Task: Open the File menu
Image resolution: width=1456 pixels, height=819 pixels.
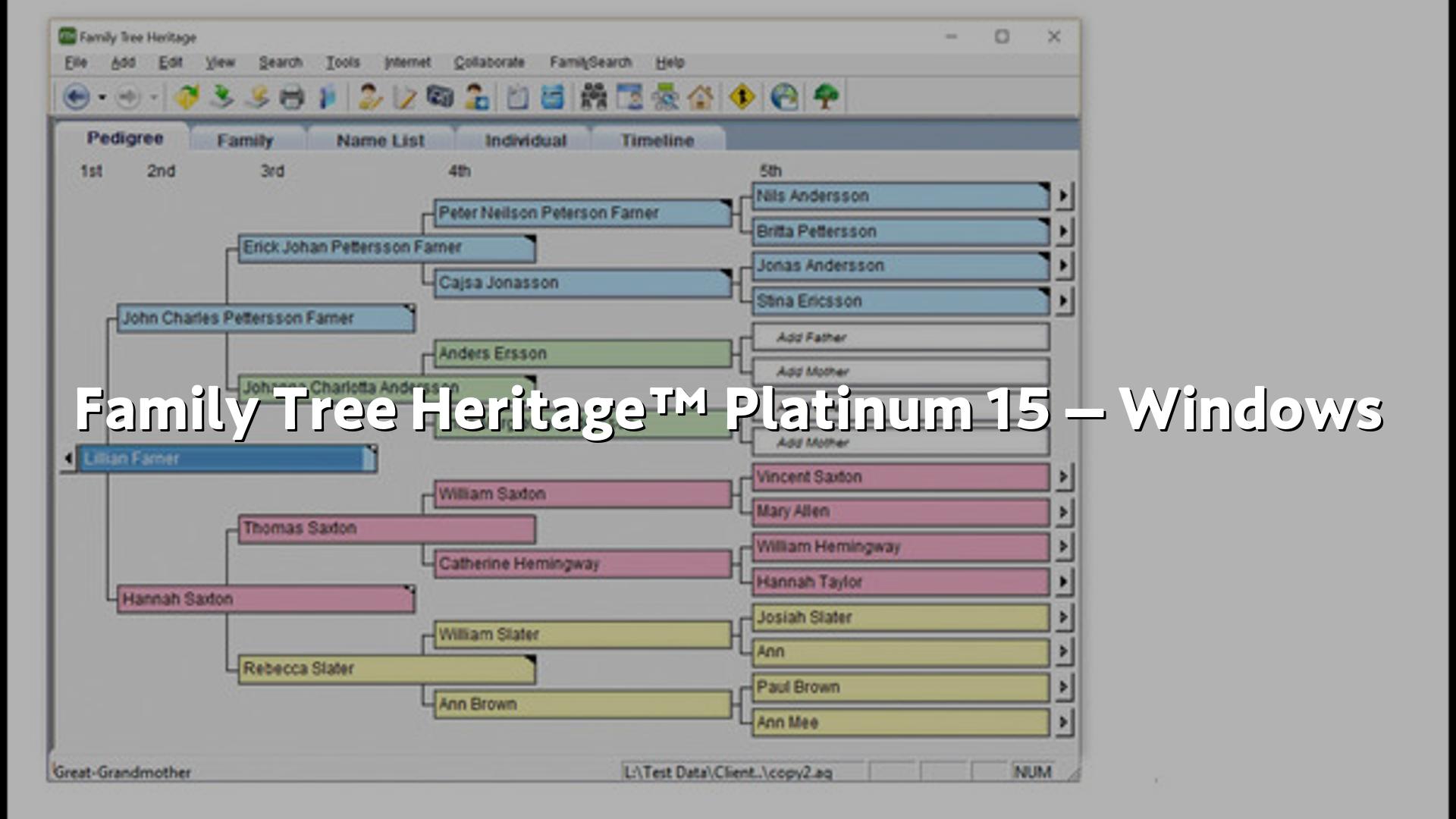Action: tap(76, 62)
